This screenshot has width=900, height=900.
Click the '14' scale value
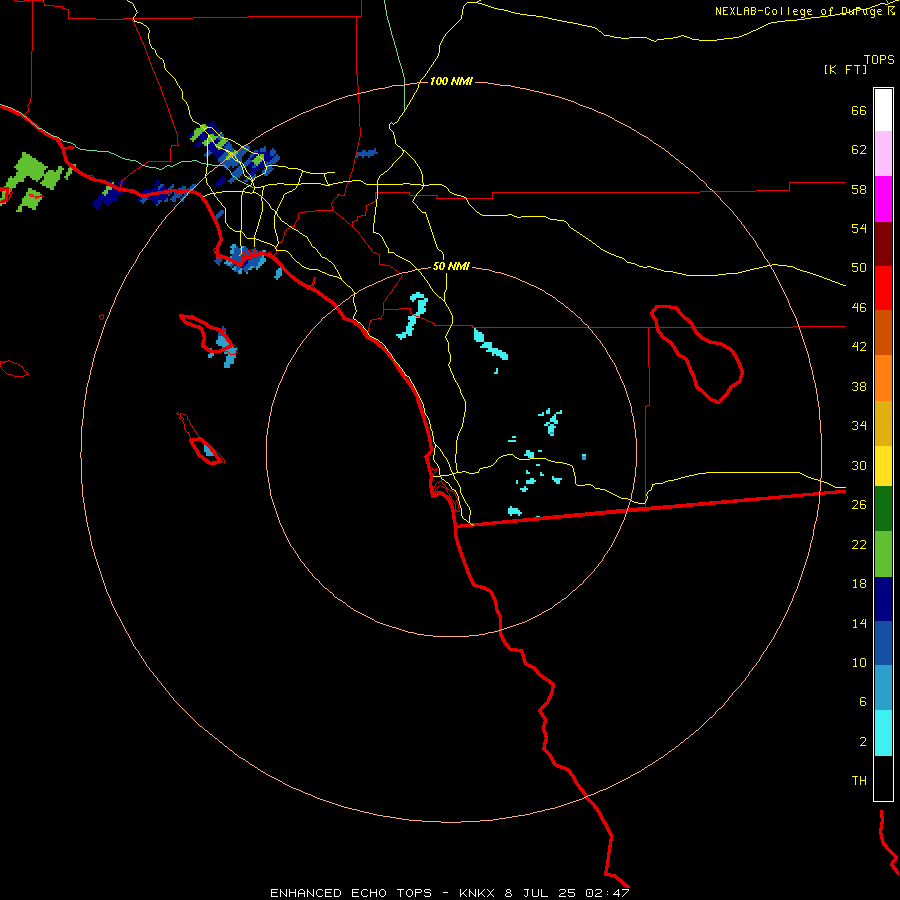click(x=859, y=623)
